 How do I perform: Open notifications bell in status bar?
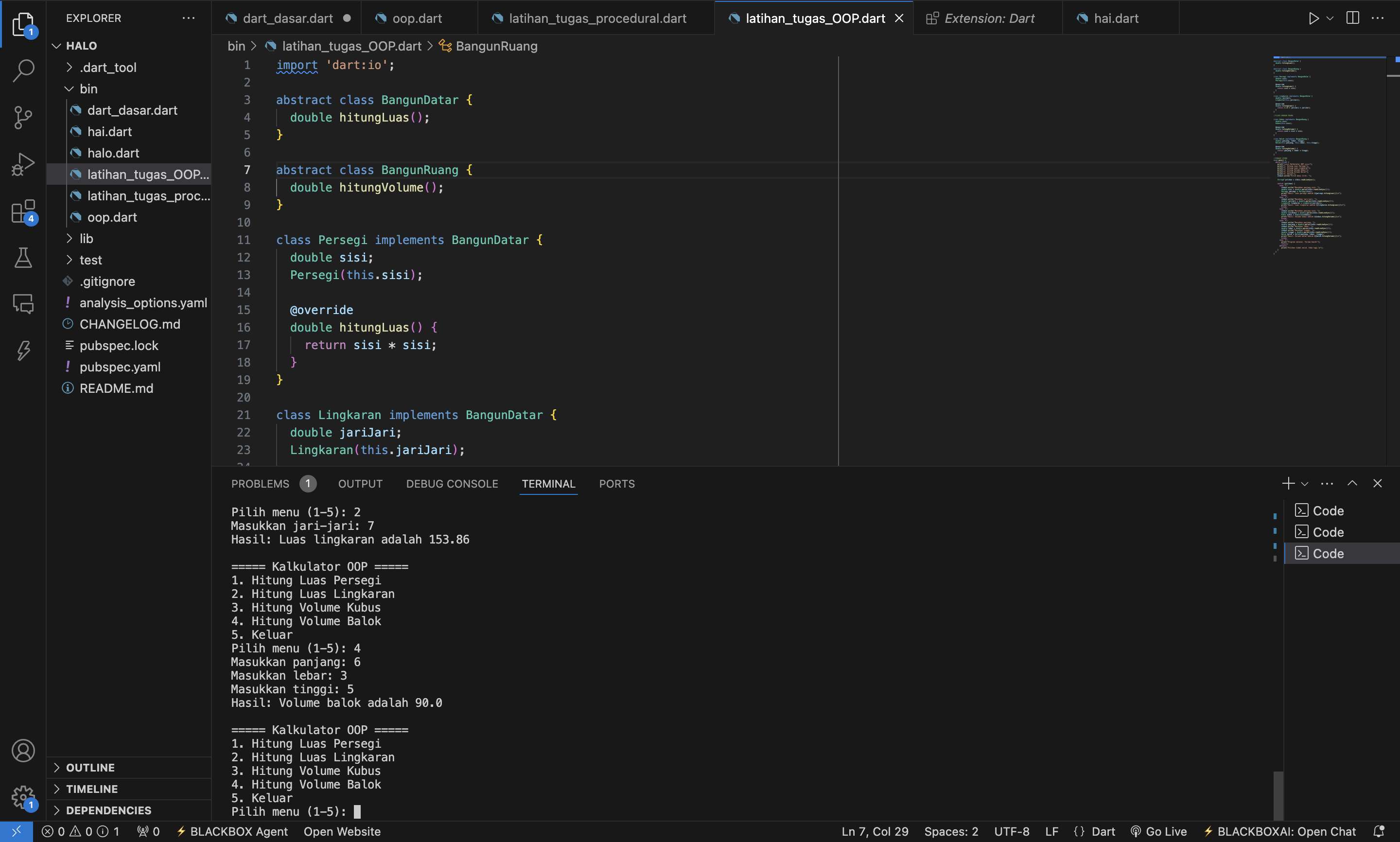point(1379,831)
